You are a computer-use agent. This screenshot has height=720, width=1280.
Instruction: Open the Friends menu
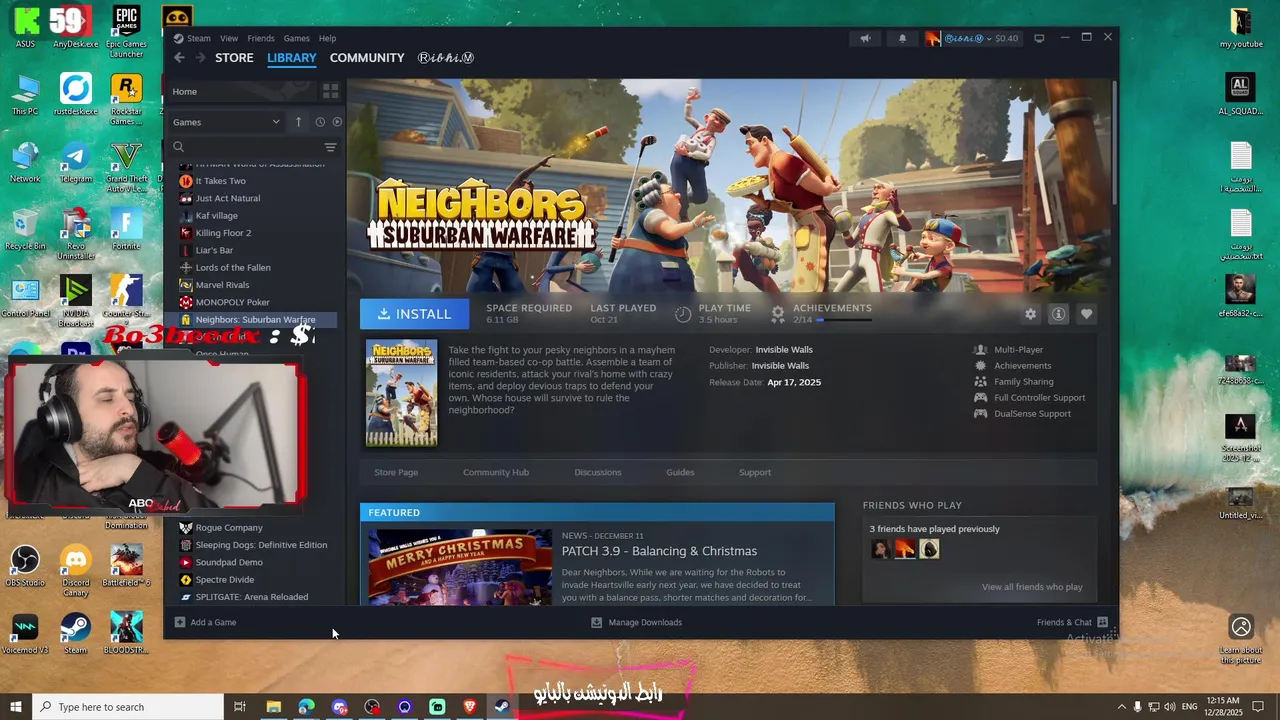261,38
